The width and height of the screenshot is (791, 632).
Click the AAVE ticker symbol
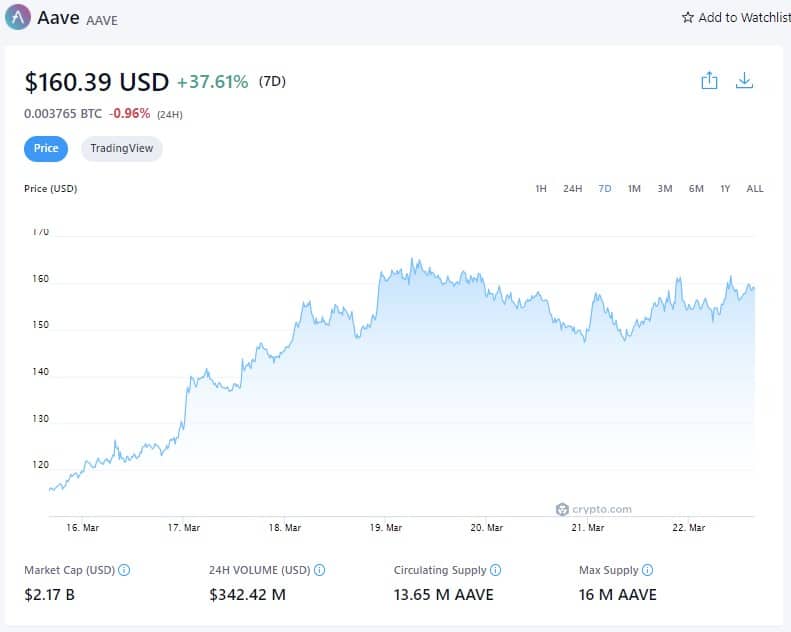click(102, 21)
